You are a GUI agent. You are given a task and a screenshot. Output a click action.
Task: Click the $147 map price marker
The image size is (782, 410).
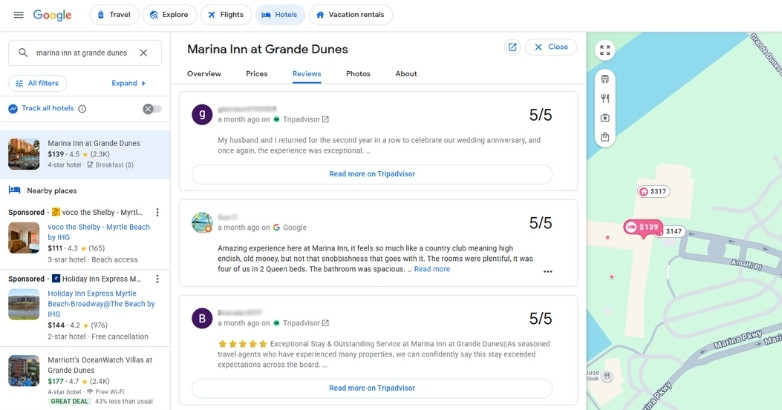coord(673,231)
